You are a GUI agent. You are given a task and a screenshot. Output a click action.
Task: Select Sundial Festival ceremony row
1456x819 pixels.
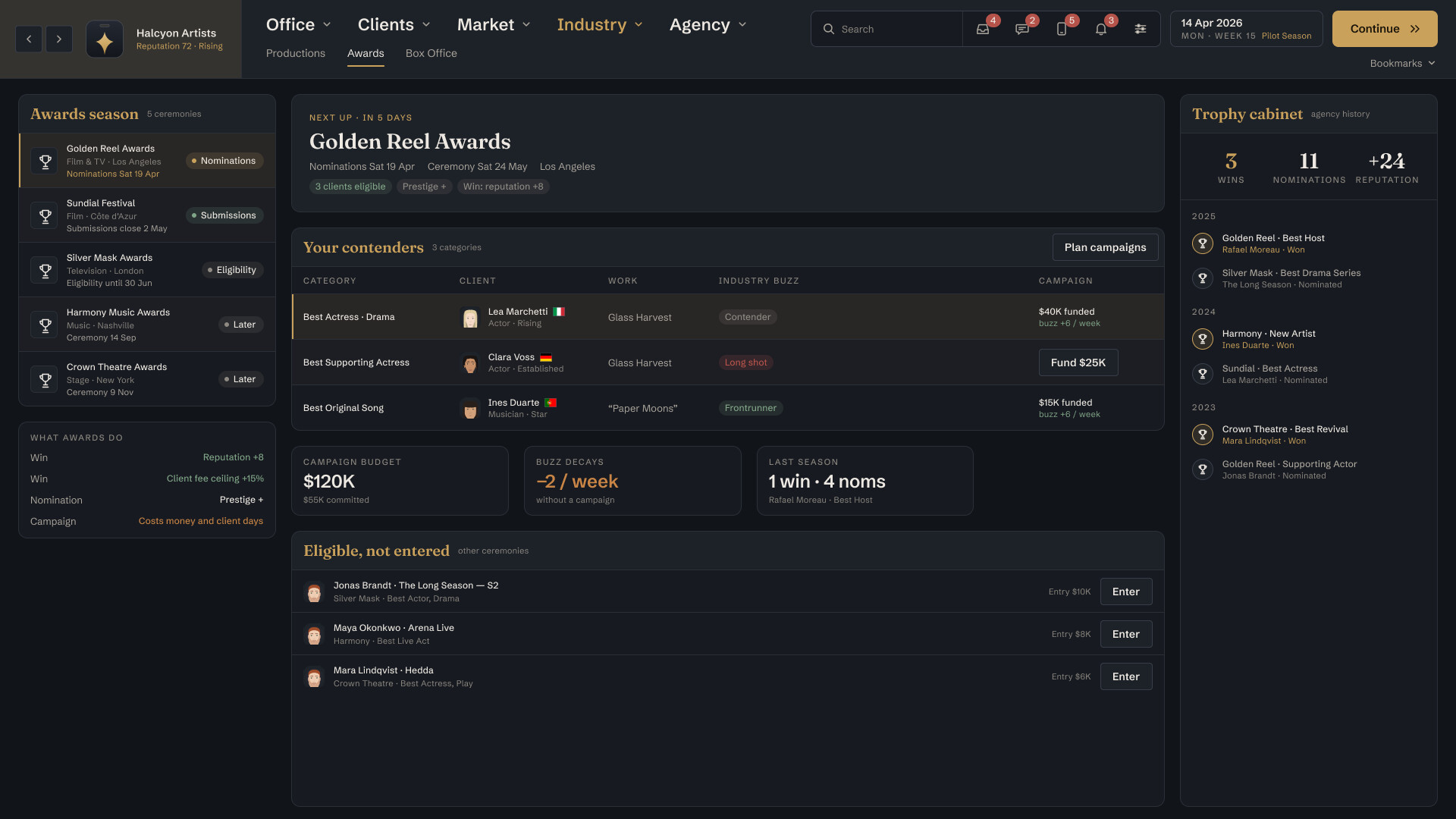(147, 215)
